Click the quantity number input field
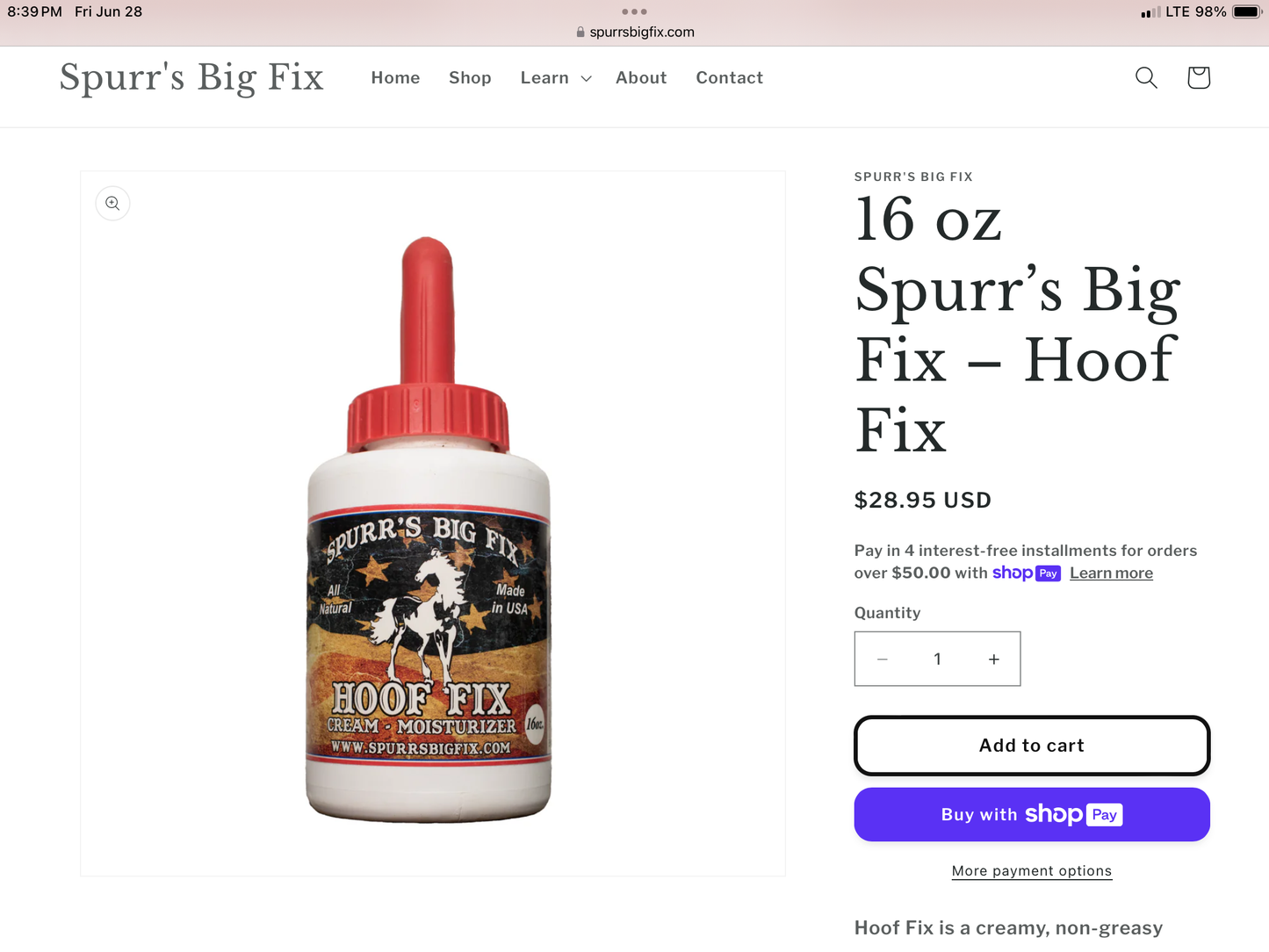Viewport: 1269px width, 952px height. [x=938, y=660]
